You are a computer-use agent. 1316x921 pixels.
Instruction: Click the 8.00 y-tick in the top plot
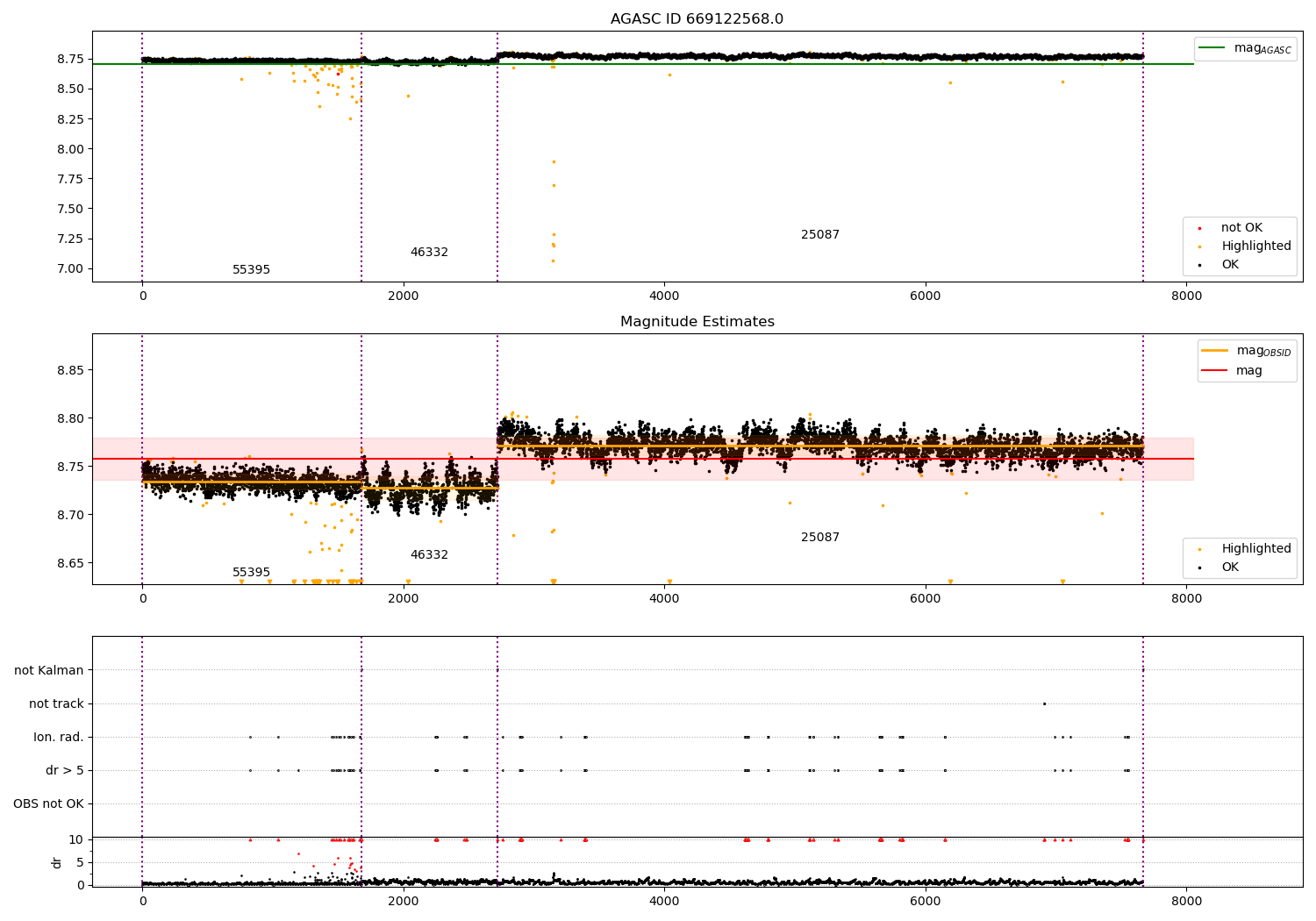71,149
